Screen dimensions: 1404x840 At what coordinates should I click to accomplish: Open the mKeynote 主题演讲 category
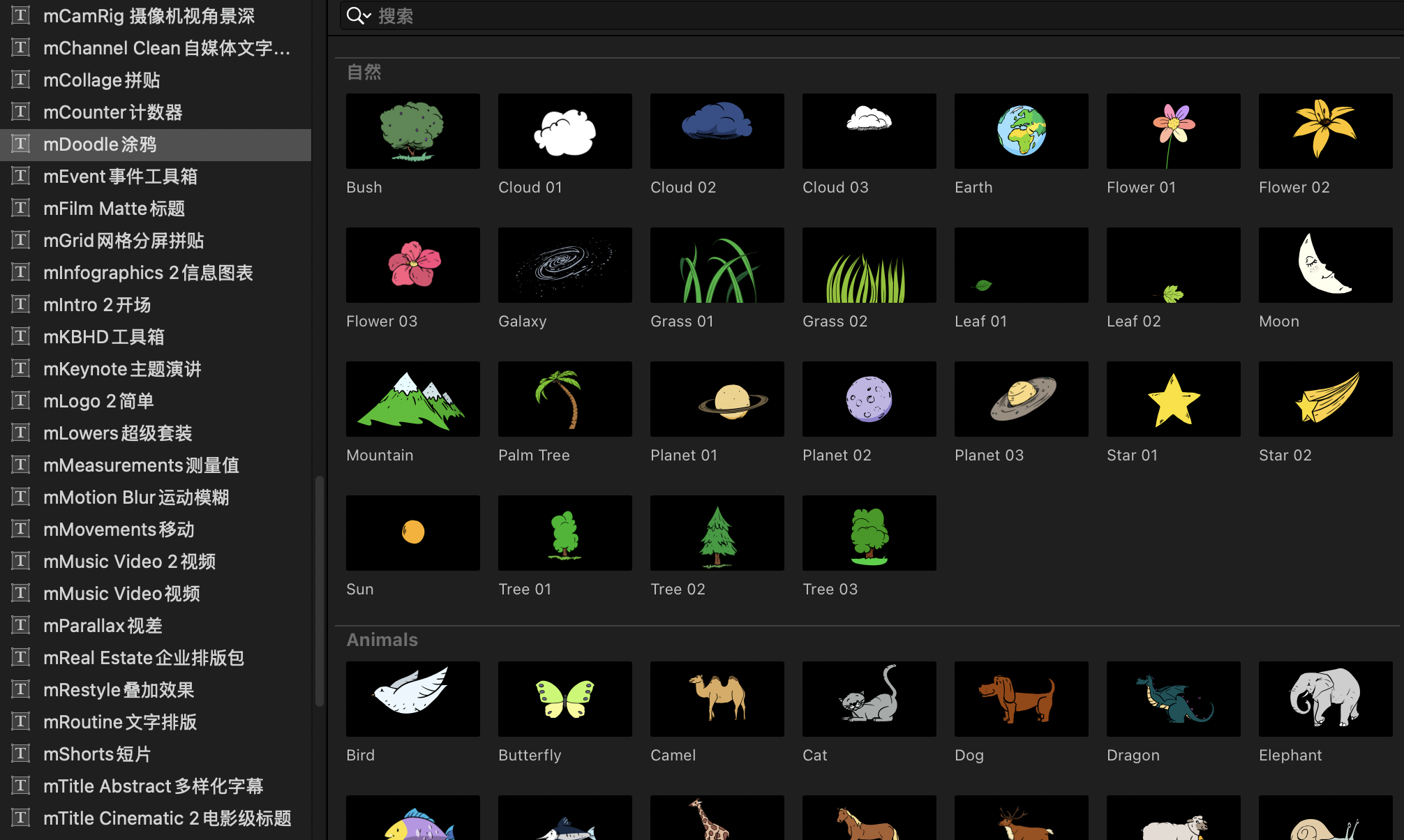point(156,368)
